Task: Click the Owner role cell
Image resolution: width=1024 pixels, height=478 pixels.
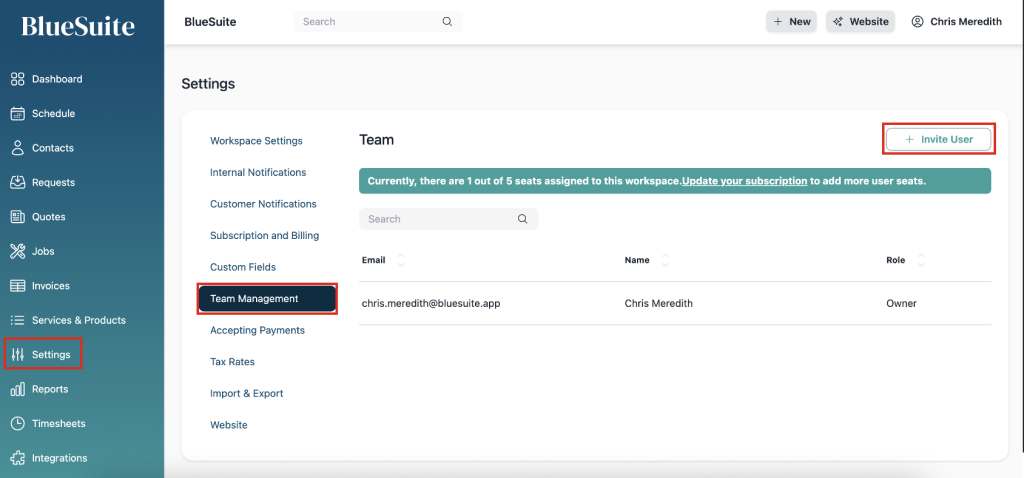Action: coord(901,304)
